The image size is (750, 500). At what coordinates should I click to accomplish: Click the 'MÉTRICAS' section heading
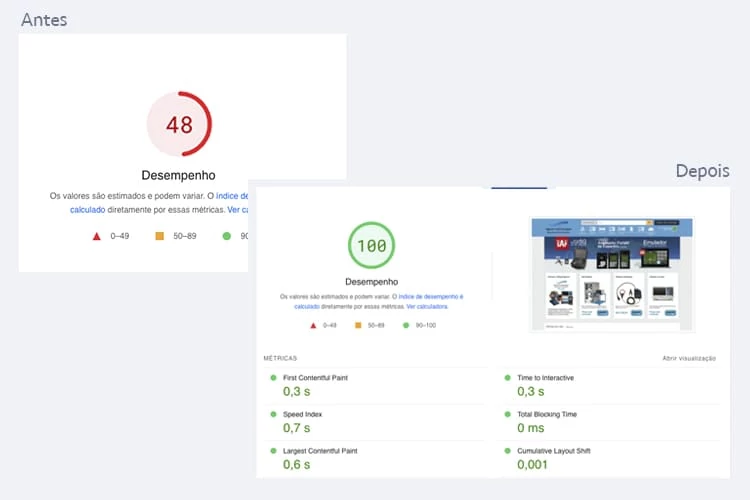pos(280,358)
